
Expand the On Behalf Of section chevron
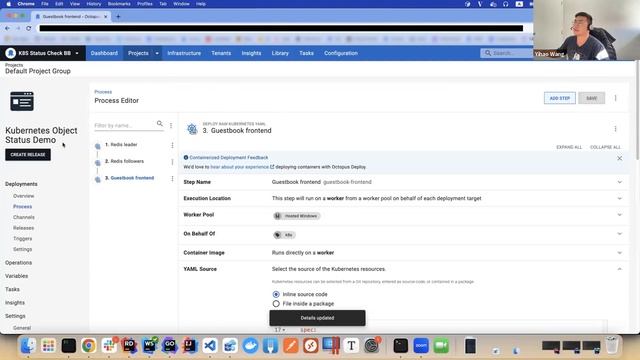(x=620, y=234)
